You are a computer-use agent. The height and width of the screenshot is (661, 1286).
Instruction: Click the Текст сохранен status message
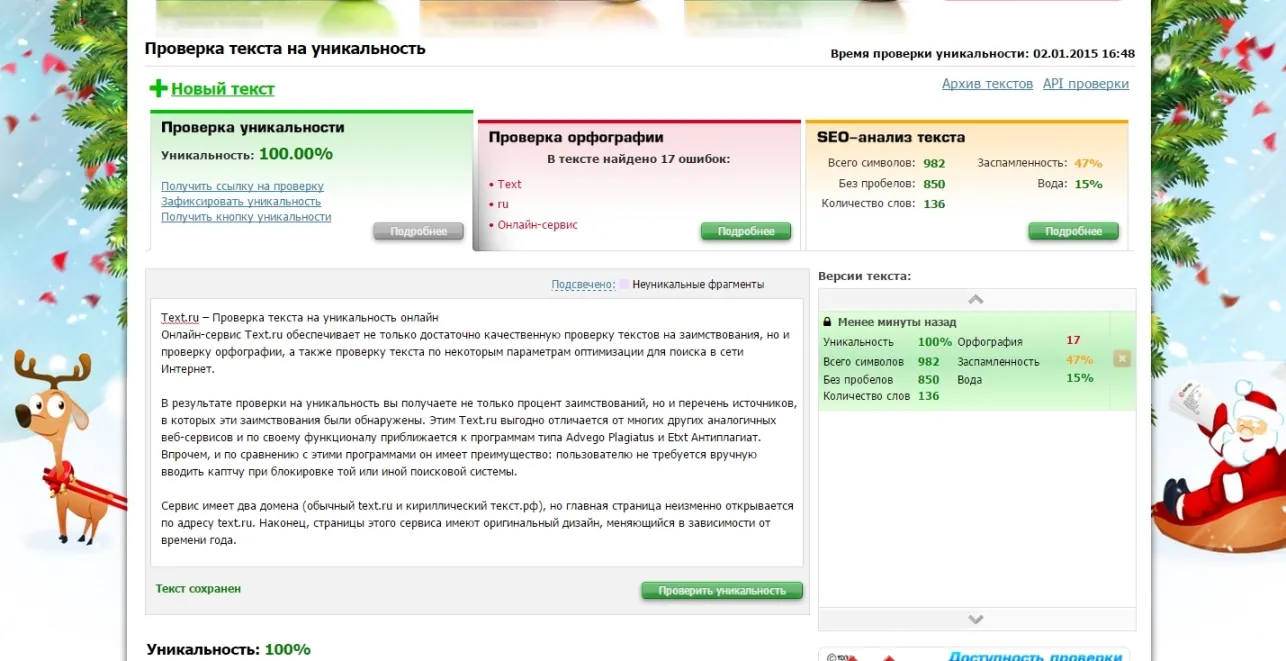click(x=198, y=589)
